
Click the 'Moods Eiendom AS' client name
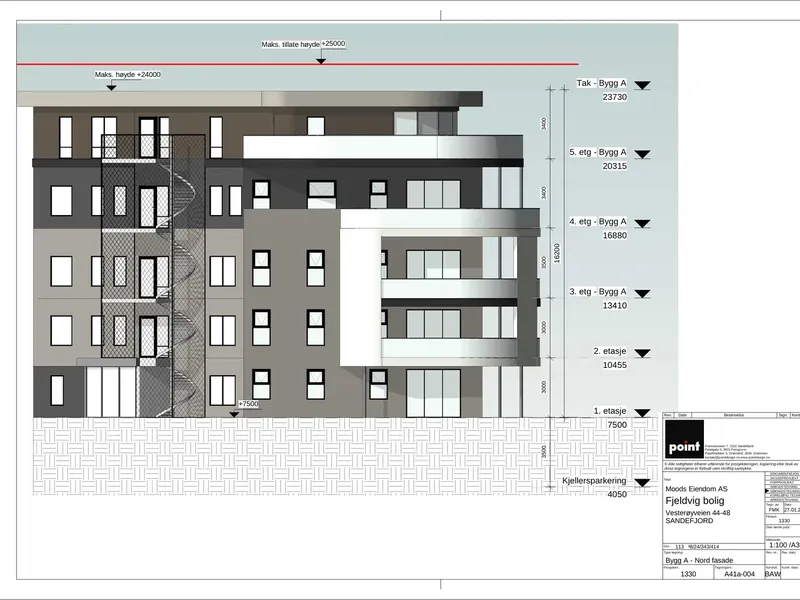point(696,489)
